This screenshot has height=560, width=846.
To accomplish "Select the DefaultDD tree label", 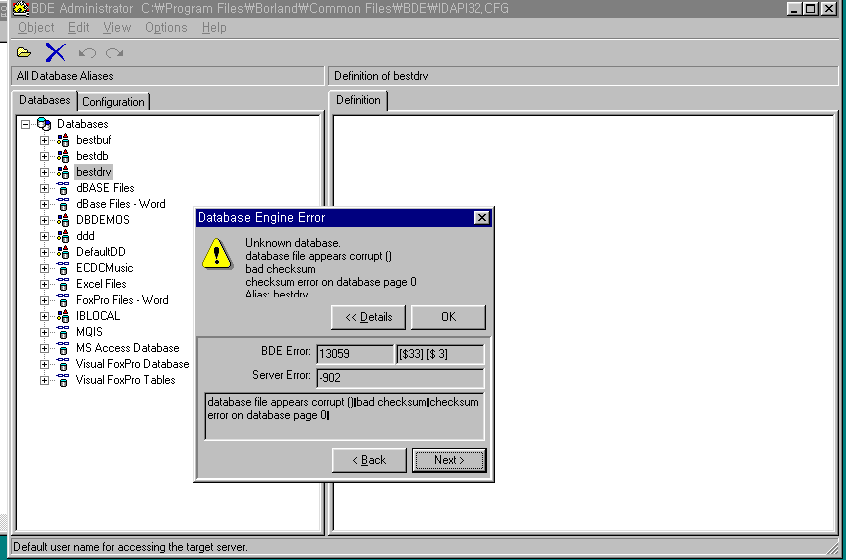I will pyautogui.click(x=101, y=252).
